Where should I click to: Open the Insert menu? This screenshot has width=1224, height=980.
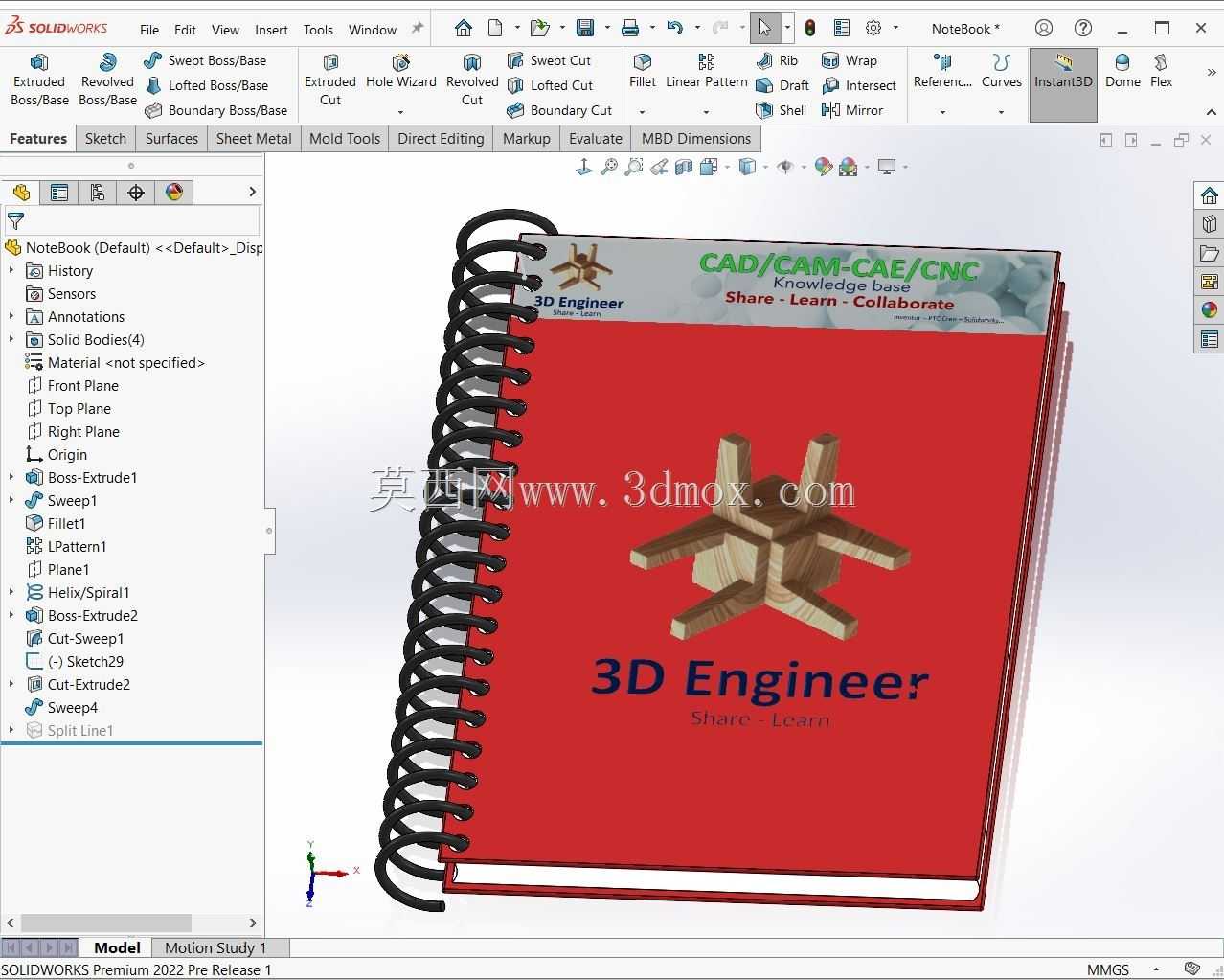click(271, 30)
